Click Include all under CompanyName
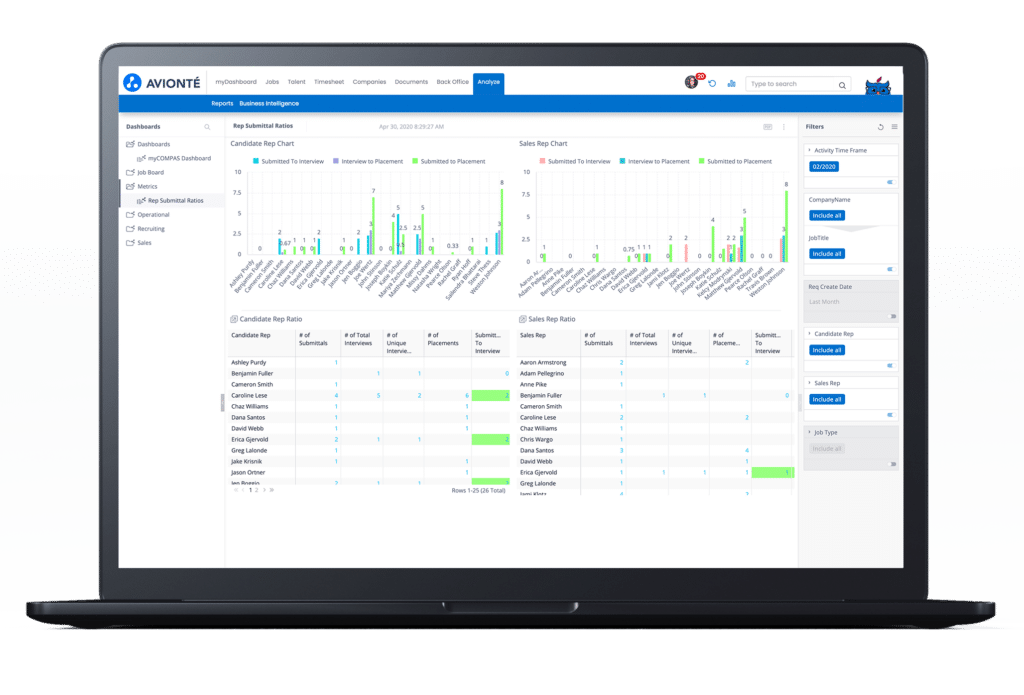Viewport: 1024px width, 695px height. click(827, 215)
